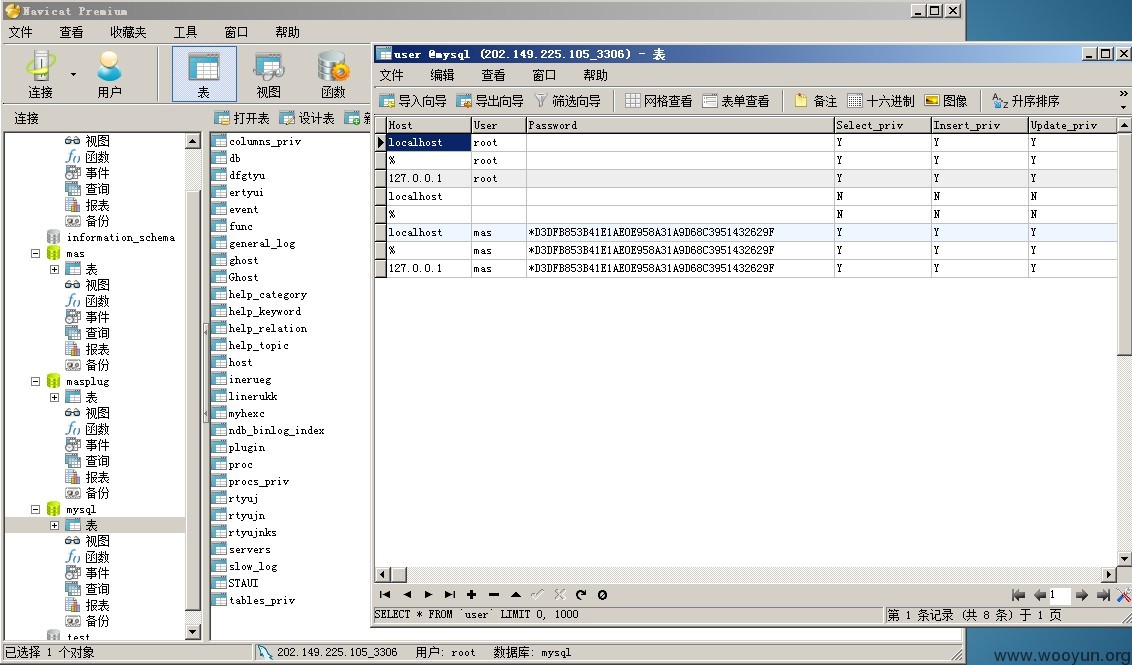Image resolution: width=1132 pixels, height=665 pixels.
Task: Go to first record navigation button
Action: tap(385, 595)
